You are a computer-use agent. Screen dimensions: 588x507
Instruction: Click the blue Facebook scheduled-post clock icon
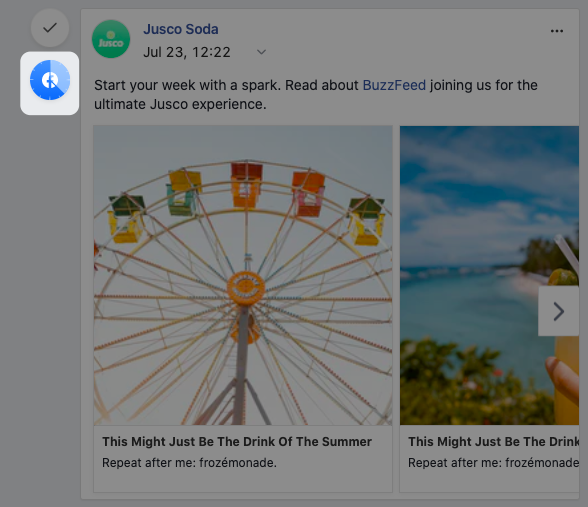pos(50,80)
